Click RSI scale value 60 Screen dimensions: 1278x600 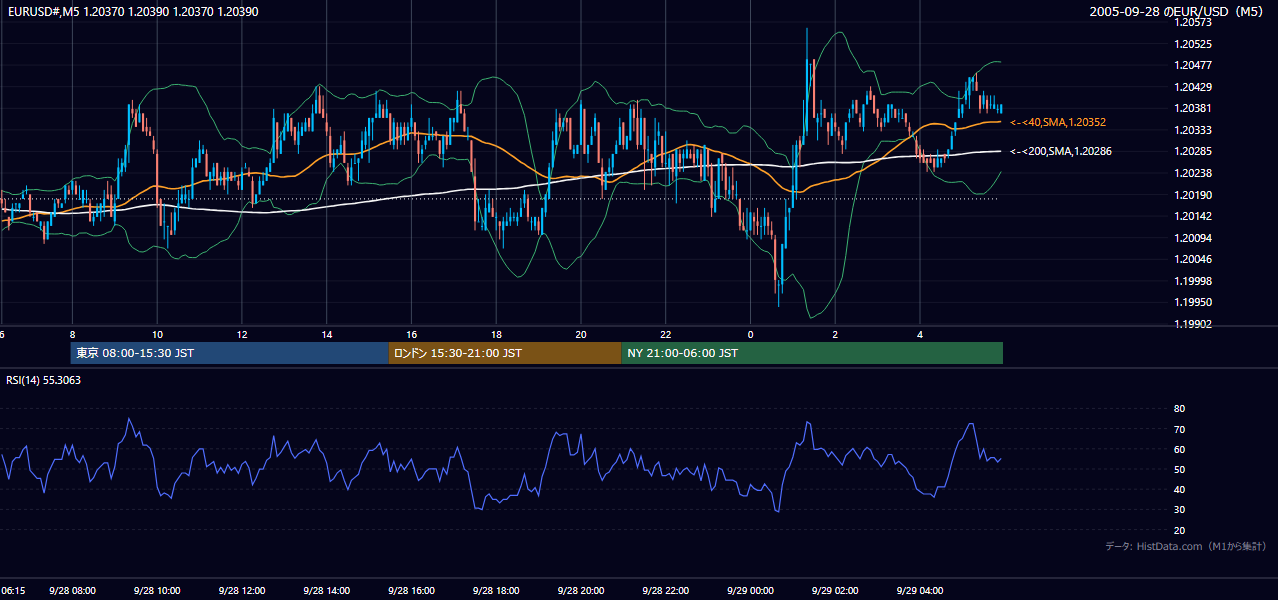(x=1180, y=449)
